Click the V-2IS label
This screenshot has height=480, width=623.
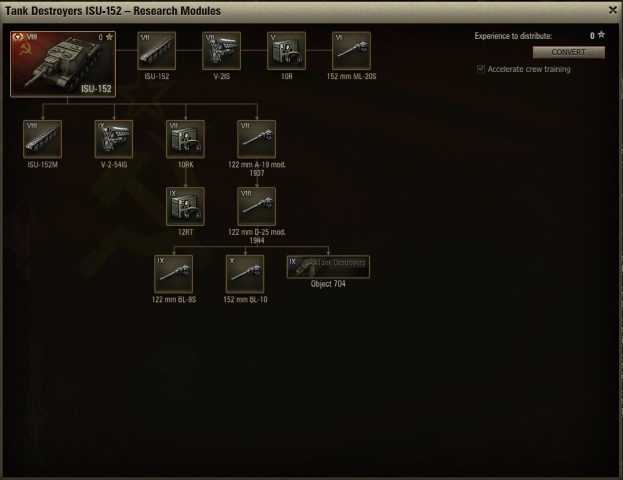click(x=221, y=76)
